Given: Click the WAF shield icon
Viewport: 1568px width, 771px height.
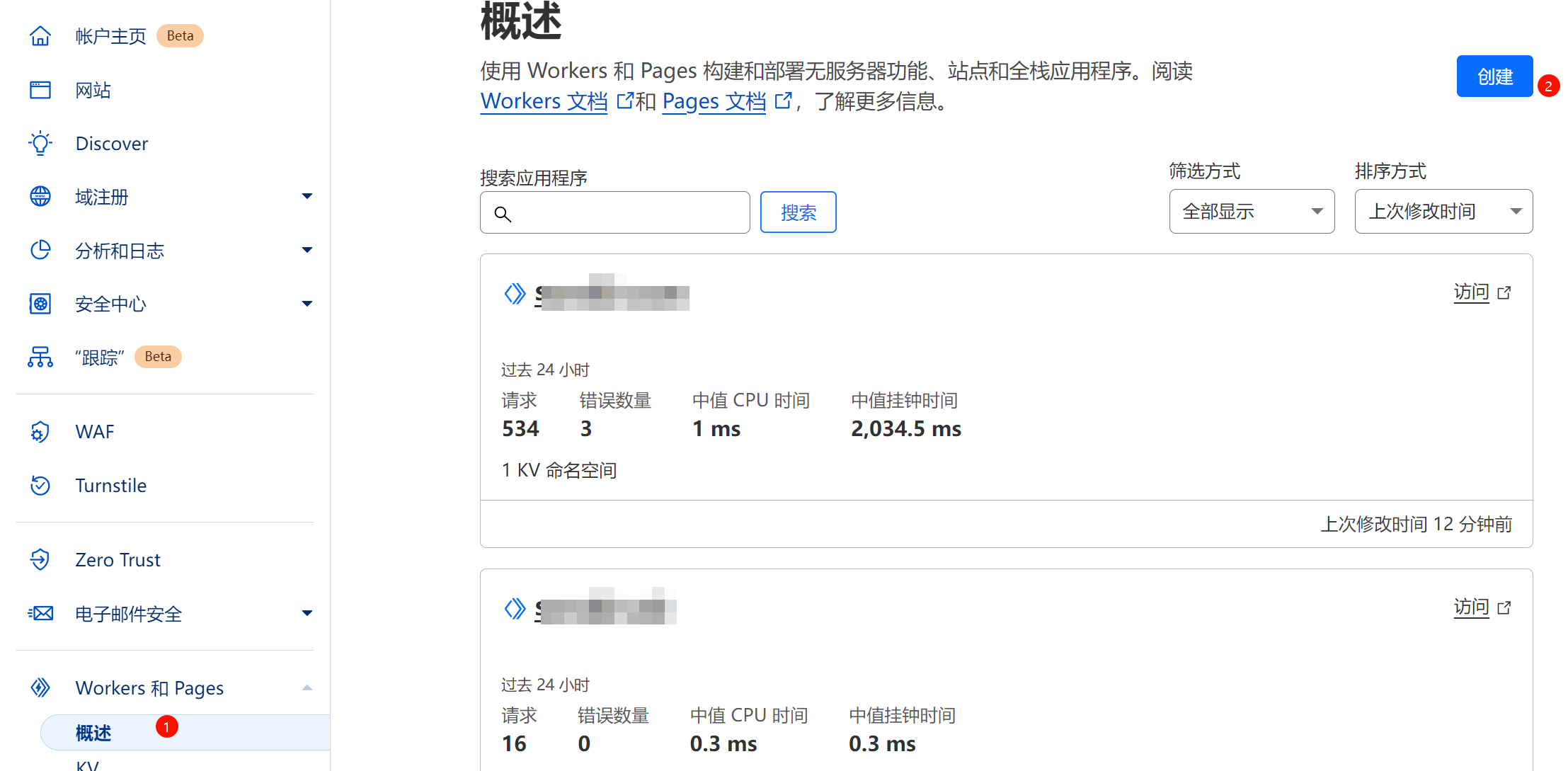Looking at the screenshot, I should tap(40, 432).
